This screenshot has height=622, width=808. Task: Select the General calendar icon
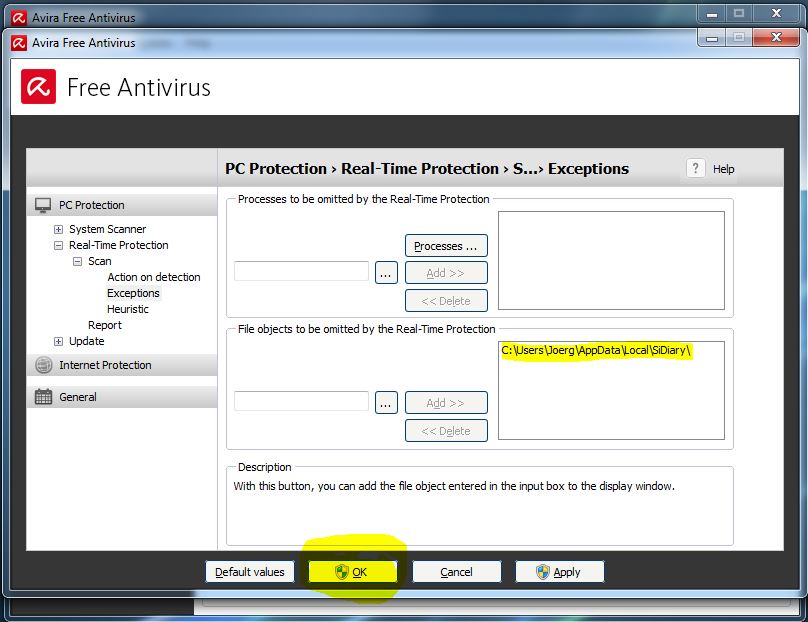tap(42, 396)
